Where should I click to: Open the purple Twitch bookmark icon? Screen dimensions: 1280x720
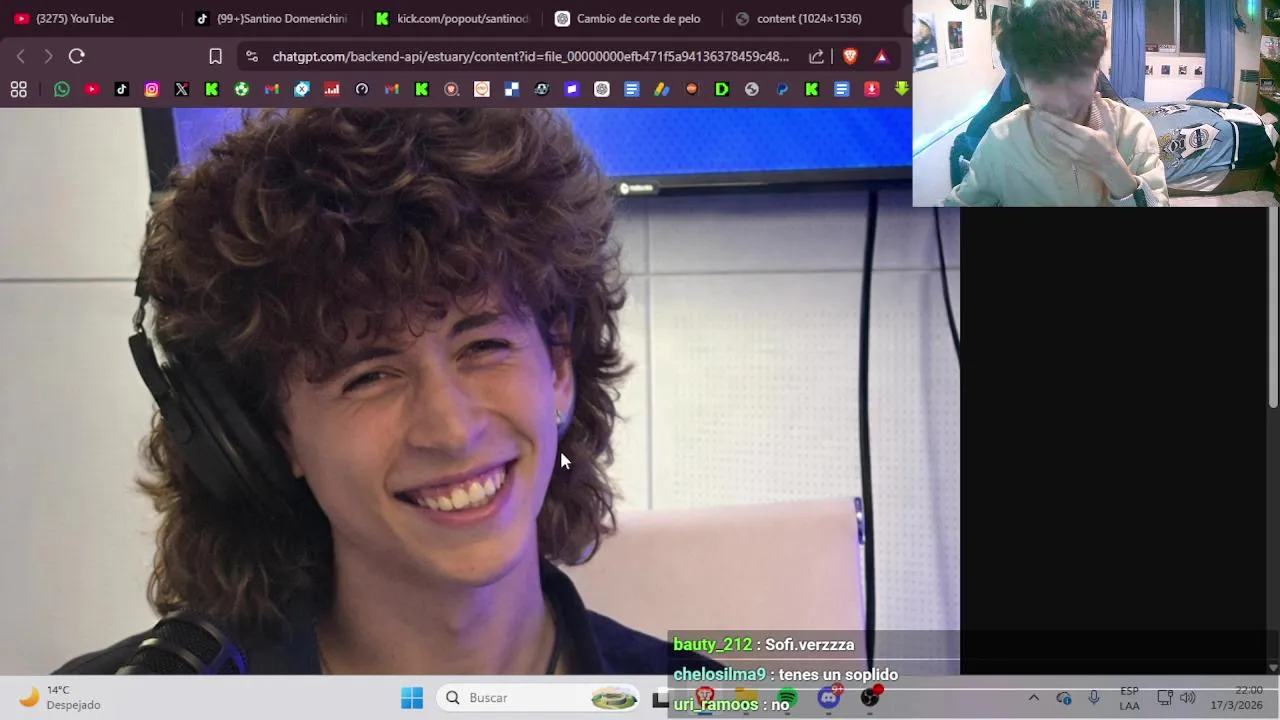click(572, 89)
